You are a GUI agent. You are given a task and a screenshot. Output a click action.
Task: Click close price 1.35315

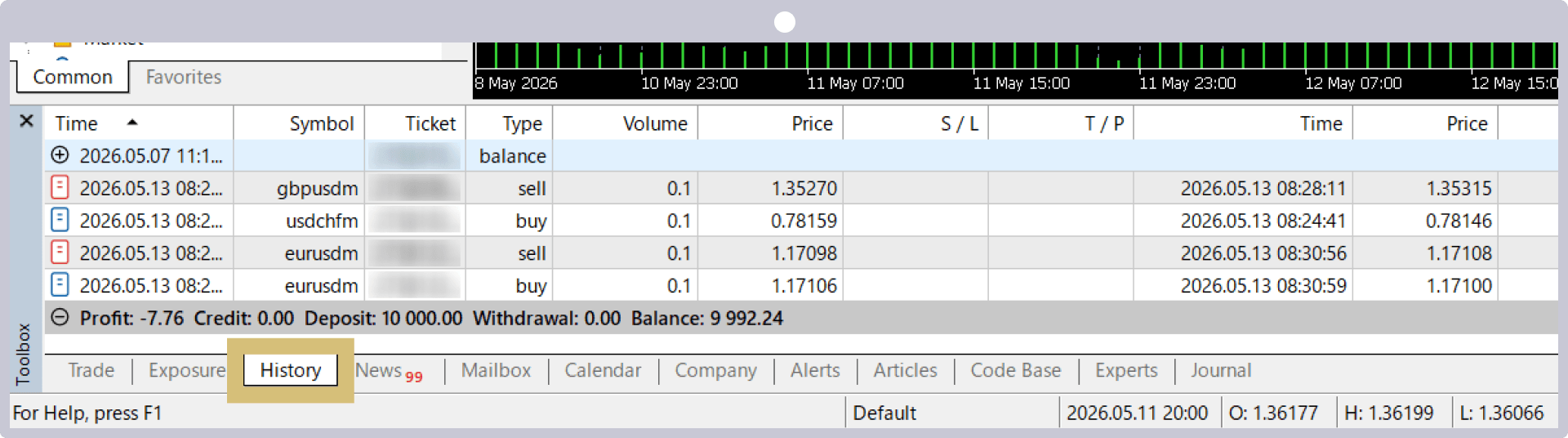point(1459,189)
